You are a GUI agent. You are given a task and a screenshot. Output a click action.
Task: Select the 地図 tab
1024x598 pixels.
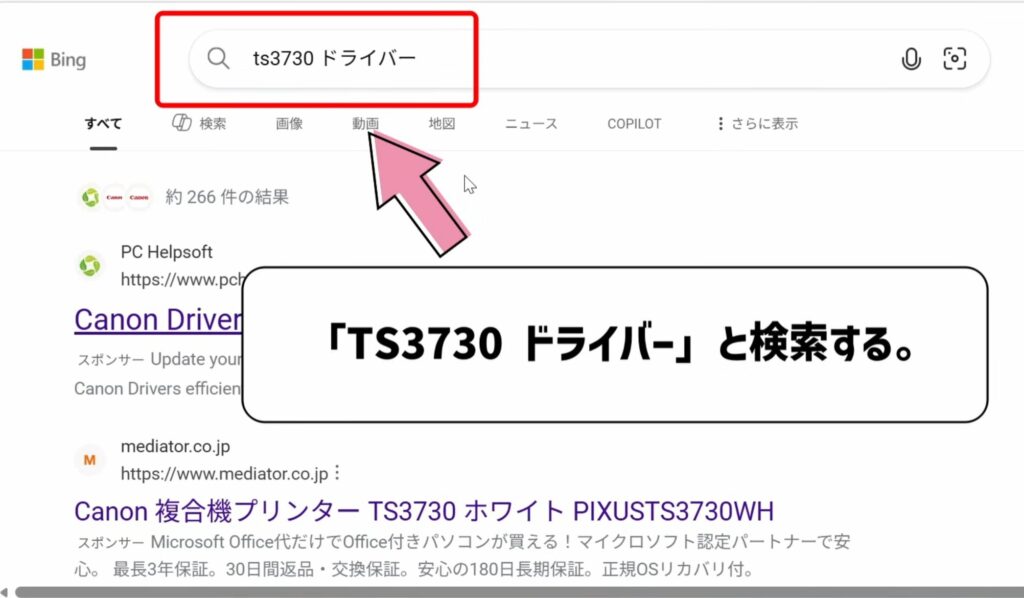tap(441, 123)
